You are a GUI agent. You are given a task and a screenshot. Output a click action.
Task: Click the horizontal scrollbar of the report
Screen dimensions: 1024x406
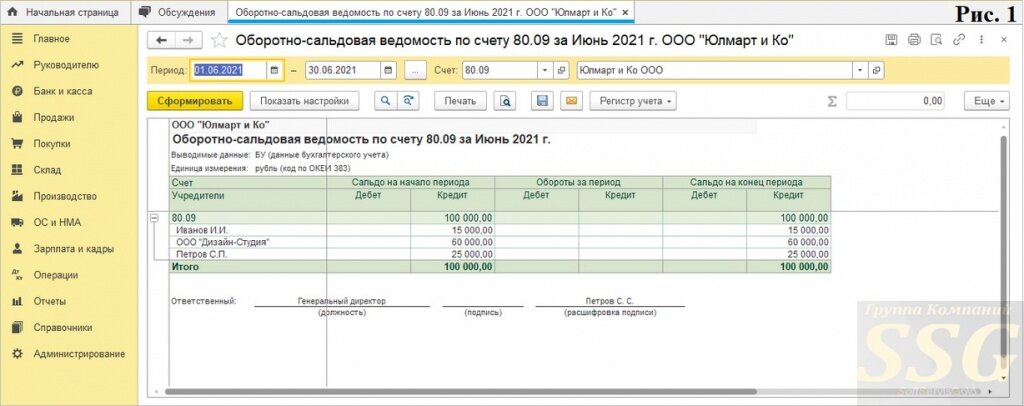pyautogui.click(x=460, y=392)
